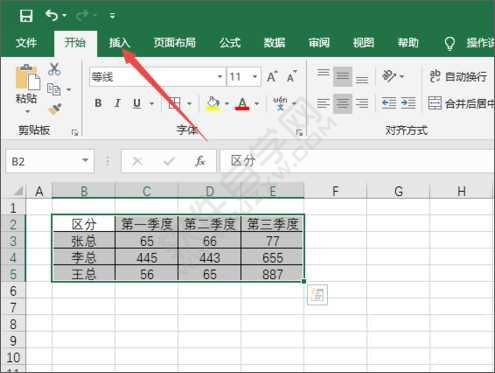Image resolution: width=495 pixels, height=373 pixels.
Task: Activate the format painter brush
Action: (x=55, y=109)
